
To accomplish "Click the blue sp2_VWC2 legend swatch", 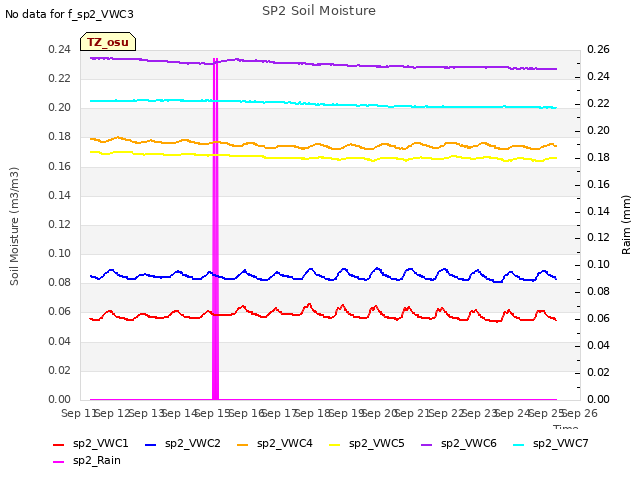I will tap(151, 444).
